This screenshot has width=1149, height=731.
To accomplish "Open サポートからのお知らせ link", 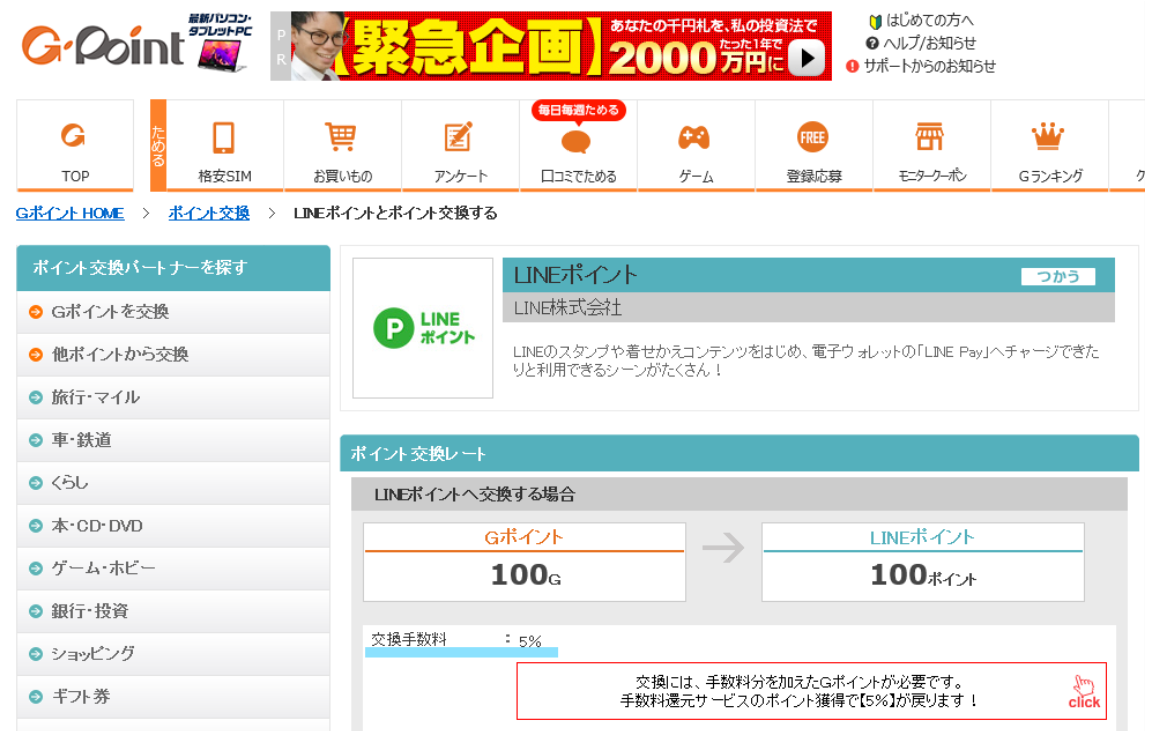I will [929, 67].
